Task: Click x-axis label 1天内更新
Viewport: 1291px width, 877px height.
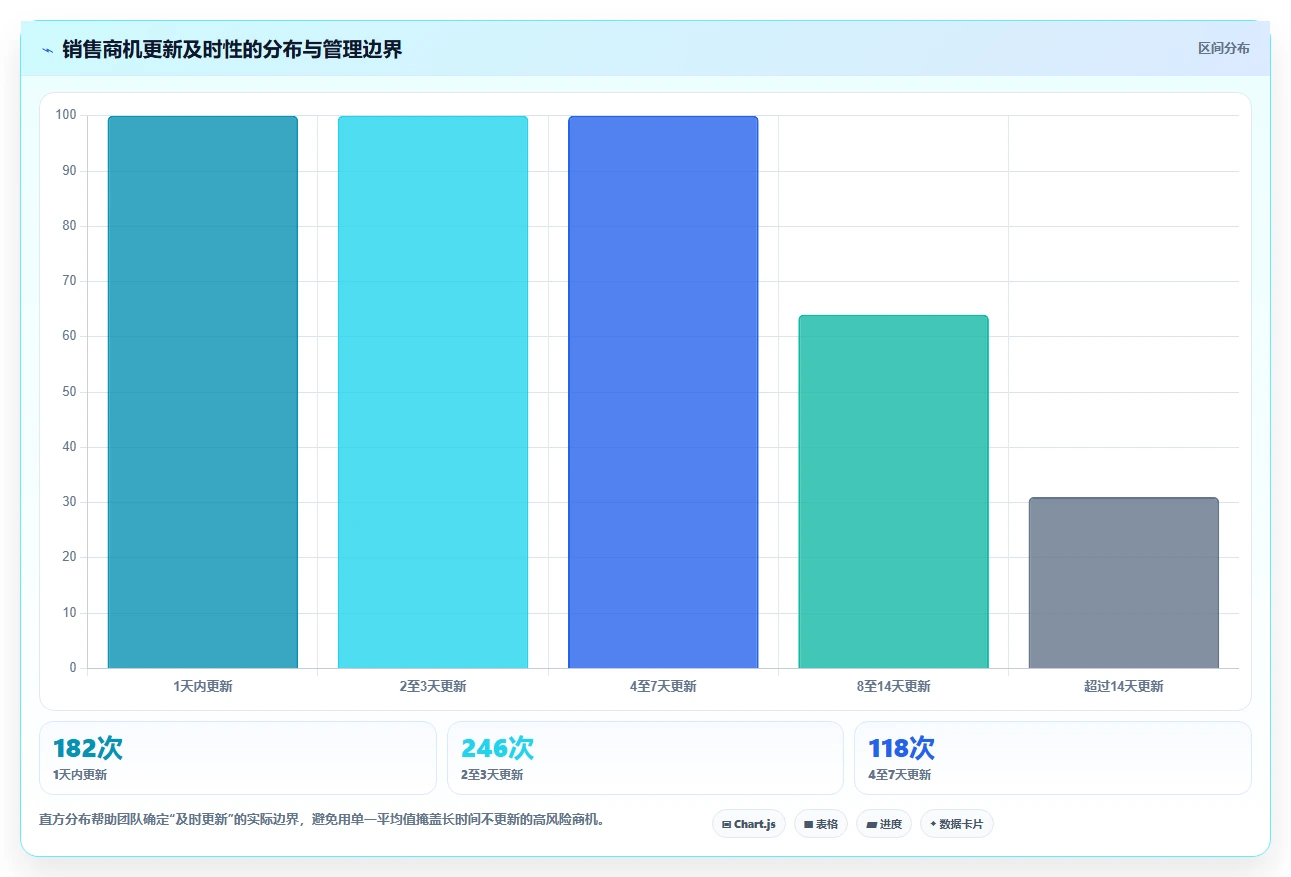Action: tap(203, 686)
